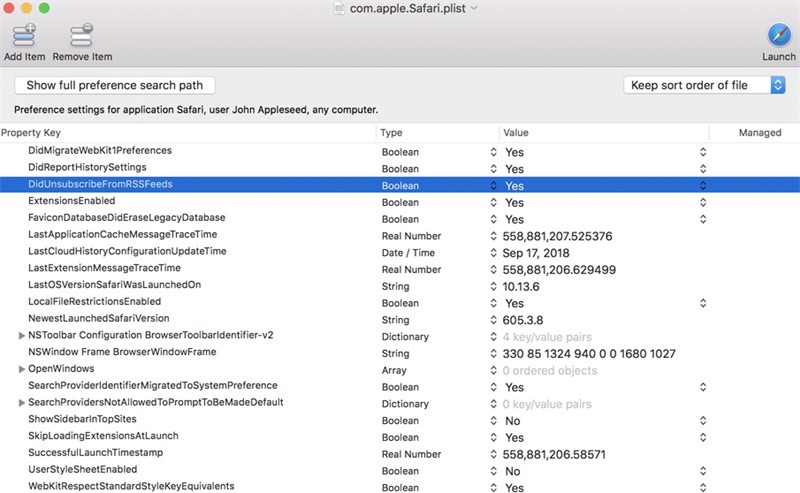Toggle FaviconDatabaseDidEraseLegacyDatabase value
Viewport: 800px width, 493px height.
pyautogui.click(x=703, y=219)
